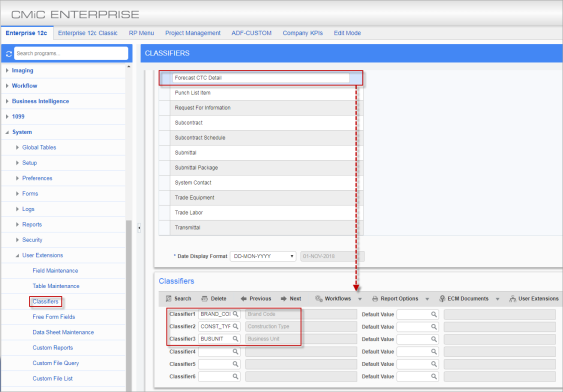The width and height of the screenshot is (563, 392).
Task: Open ECM Documents in the toolbar
Action: 464,299
